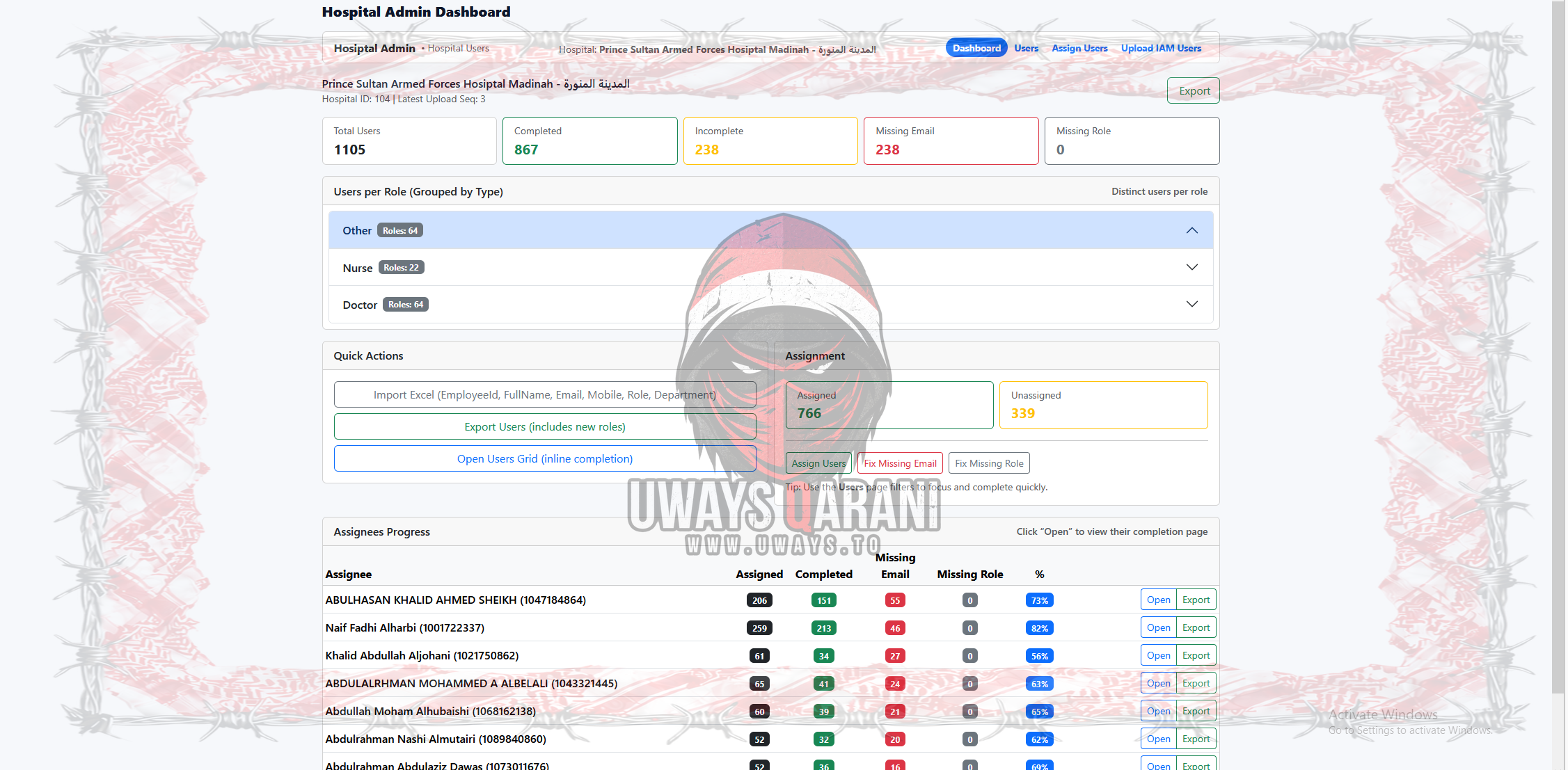Switch to the Dashboard tab
1568x770 pixels.
coord(976,48)
